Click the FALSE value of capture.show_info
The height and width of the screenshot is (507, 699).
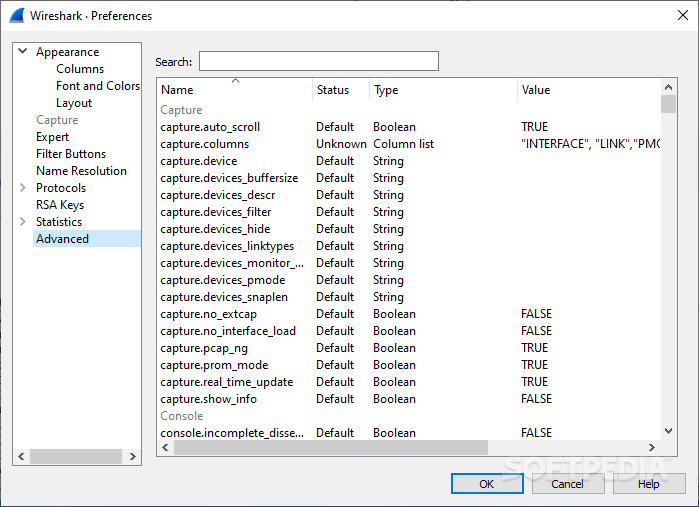(x=536, y=399)
